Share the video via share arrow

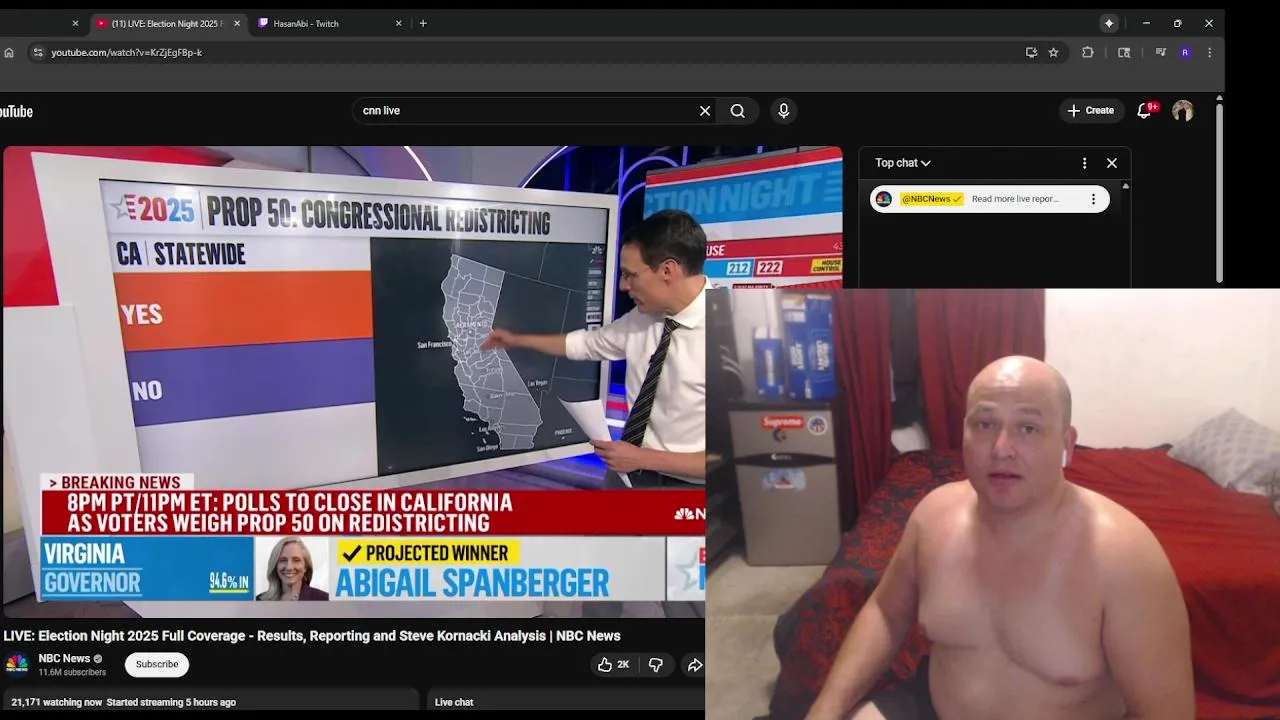click(694, 665)
